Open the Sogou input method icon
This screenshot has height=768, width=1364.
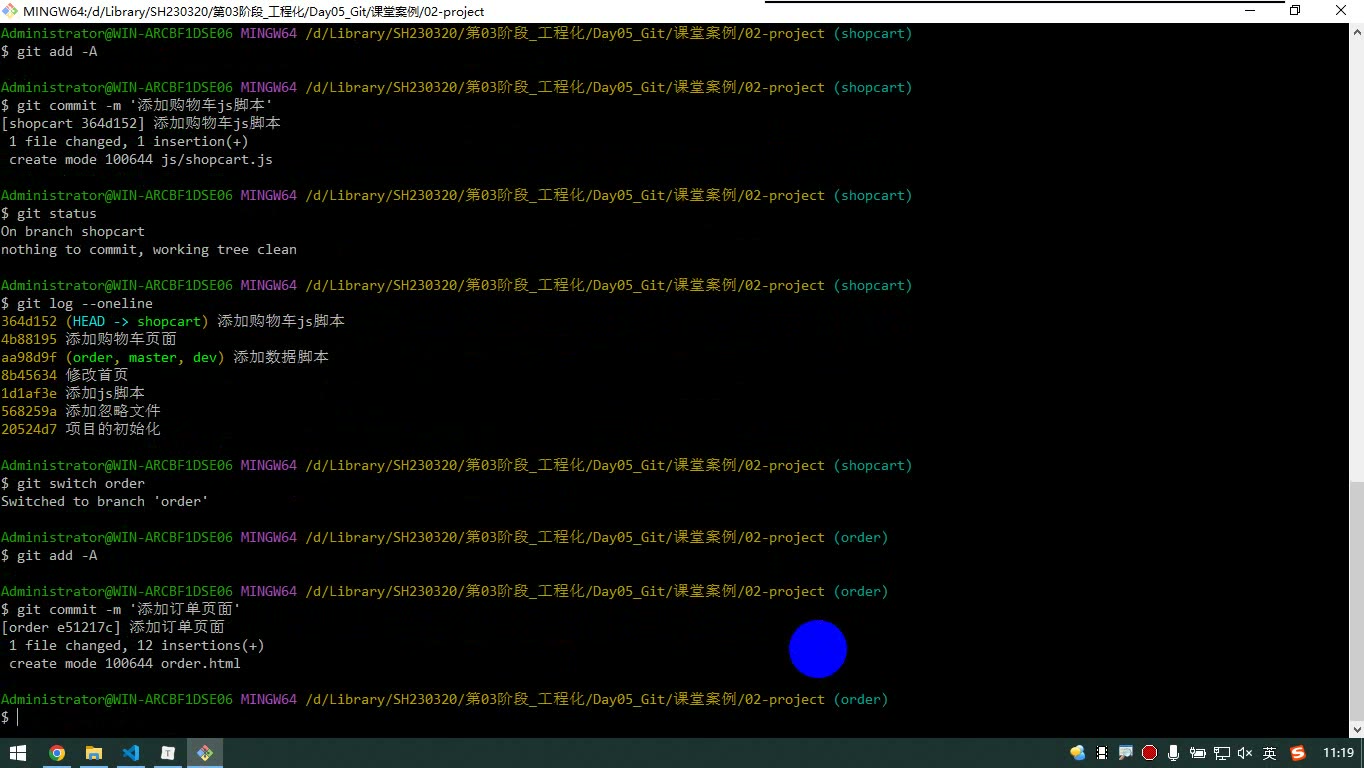click(x=1298, y=753)
